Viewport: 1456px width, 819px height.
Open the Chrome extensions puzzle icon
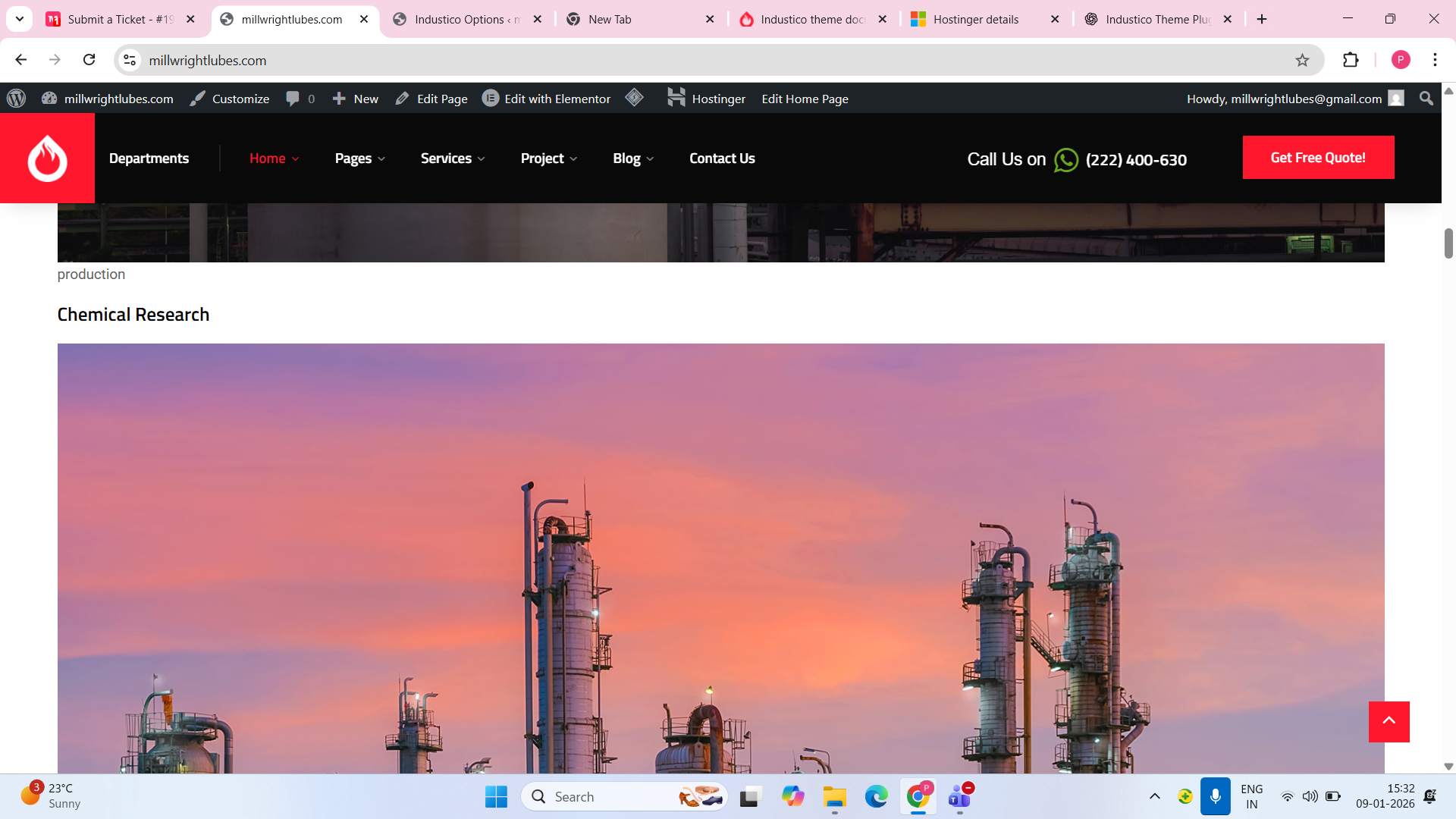click(1351, 60)
